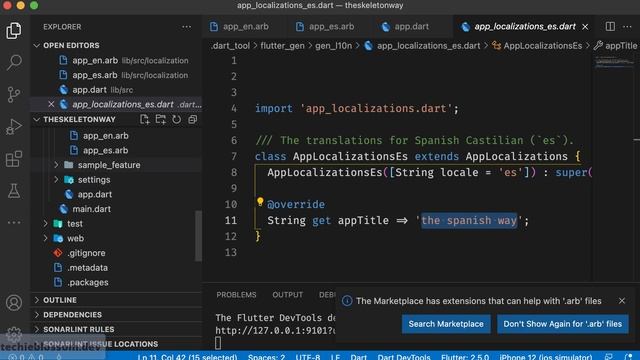Click the lightbulb quick fix icon
640x360 pixels.
[260, 201]
